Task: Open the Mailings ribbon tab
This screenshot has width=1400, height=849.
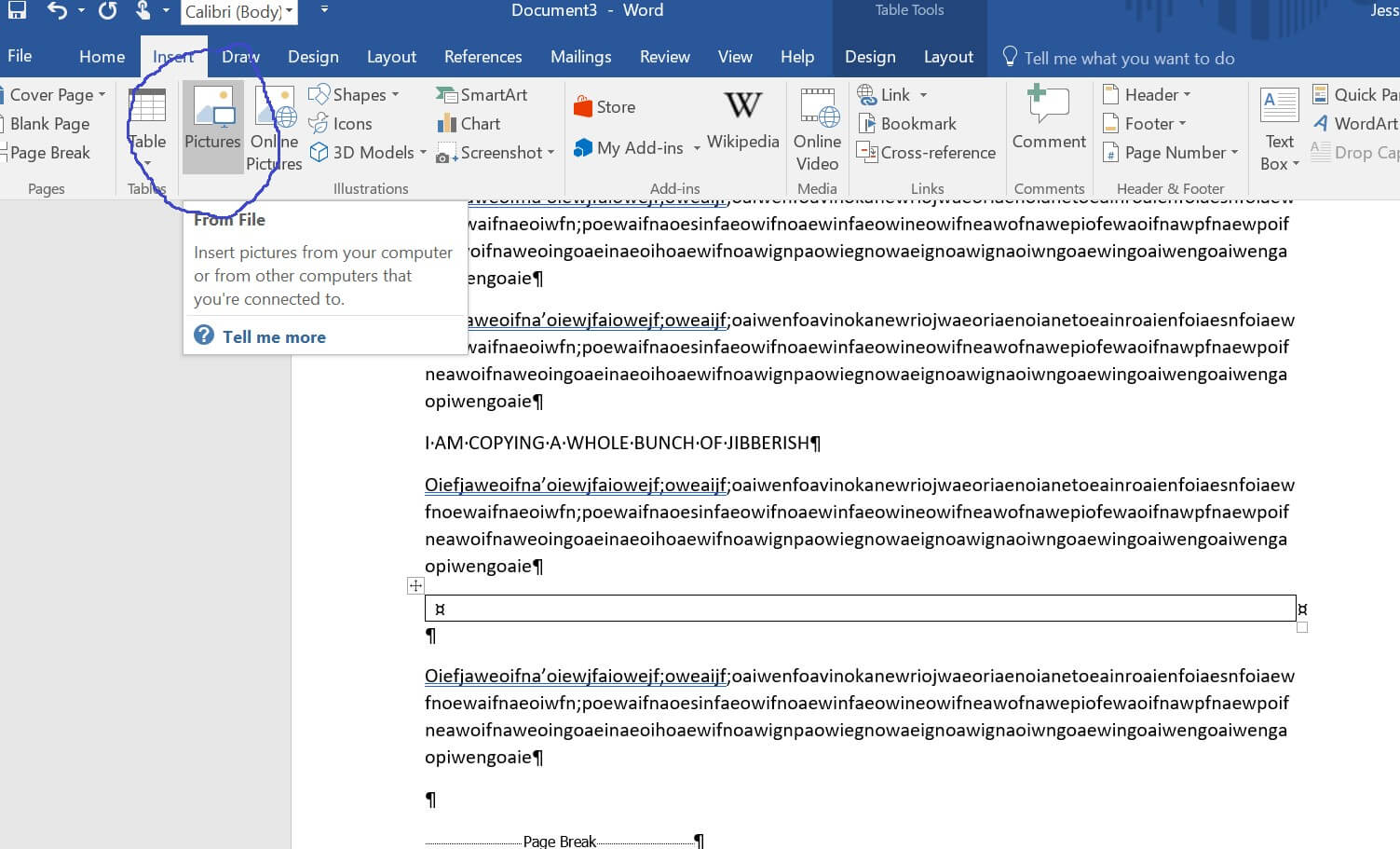Action: tap(580, 56)
